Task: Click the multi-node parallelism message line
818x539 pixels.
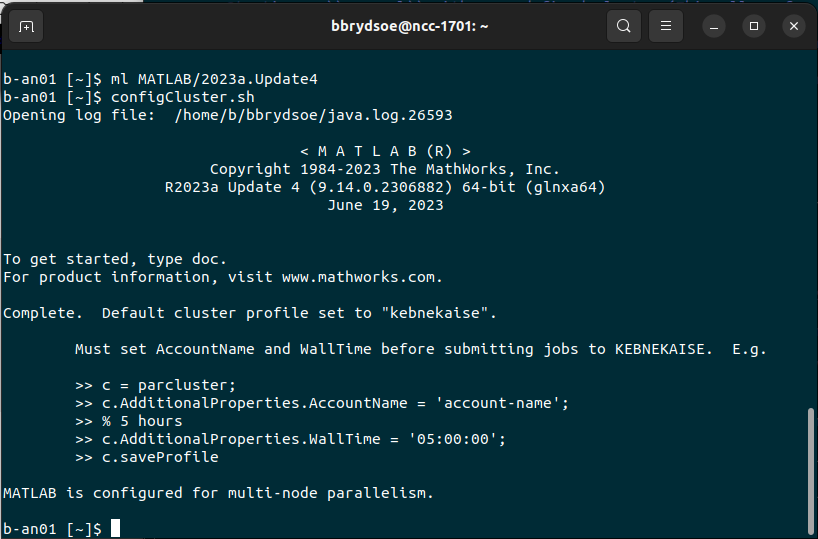Action: [218, 493]
